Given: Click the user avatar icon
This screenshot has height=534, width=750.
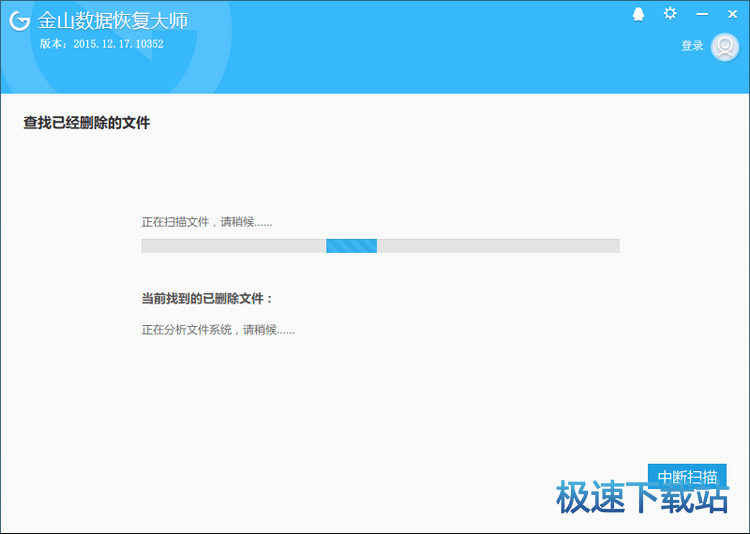Looking at the screenshot, I should pyautogui.click(x=725, y=47).
